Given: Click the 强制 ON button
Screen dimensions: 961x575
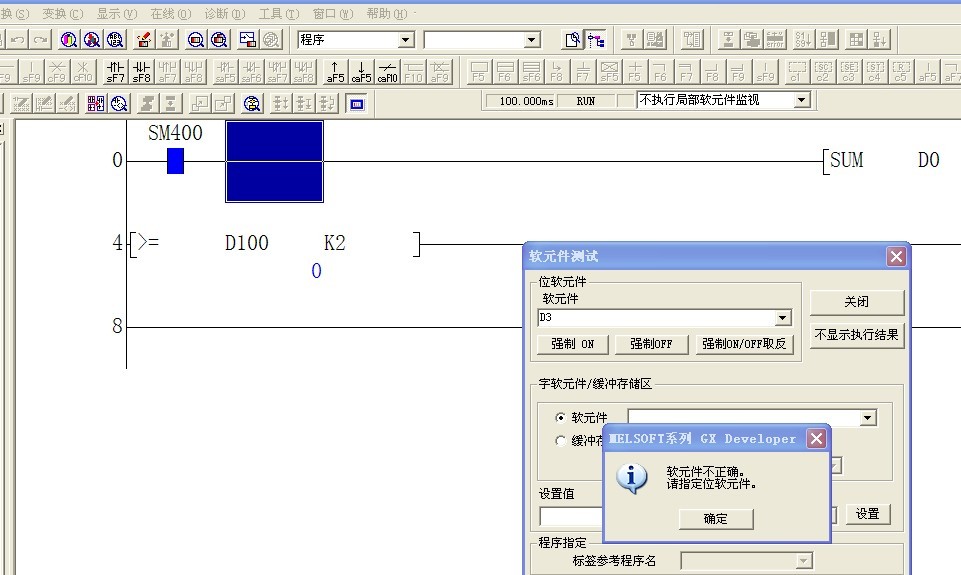Looking at the screenshot, I should pos(572,344).
